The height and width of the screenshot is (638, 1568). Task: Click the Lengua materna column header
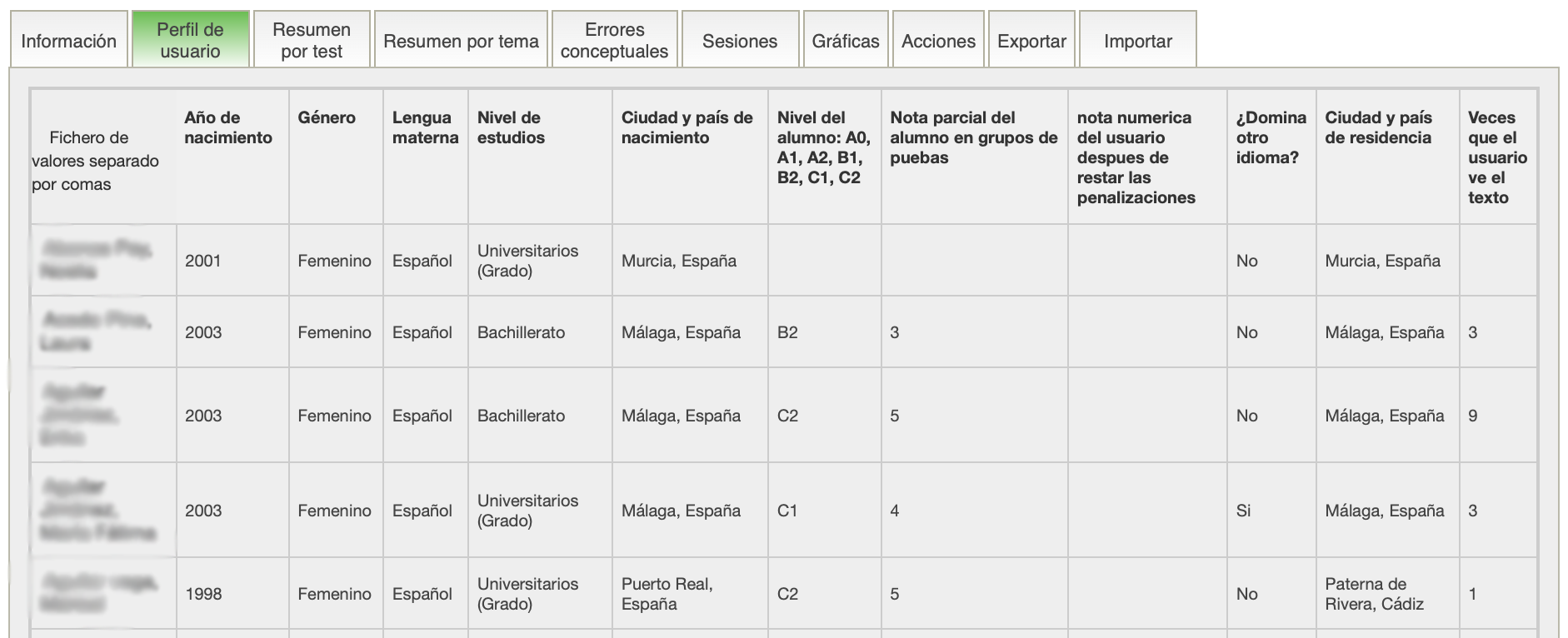(x=425, y=127)
